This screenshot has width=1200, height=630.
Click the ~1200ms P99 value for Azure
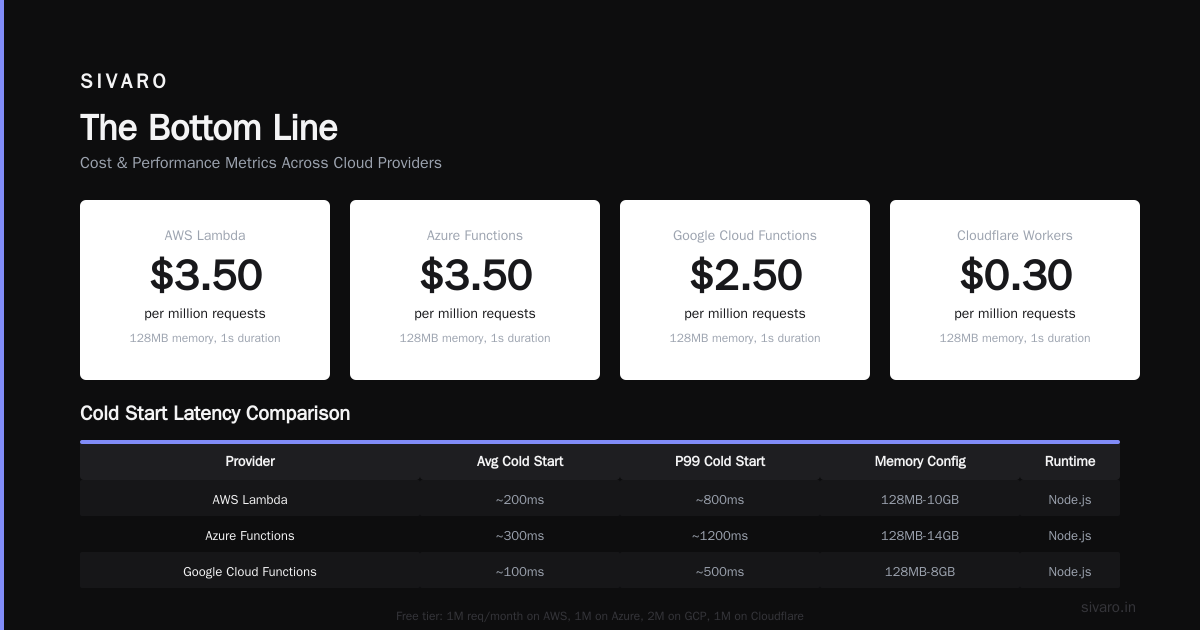(x=720, y=536)
